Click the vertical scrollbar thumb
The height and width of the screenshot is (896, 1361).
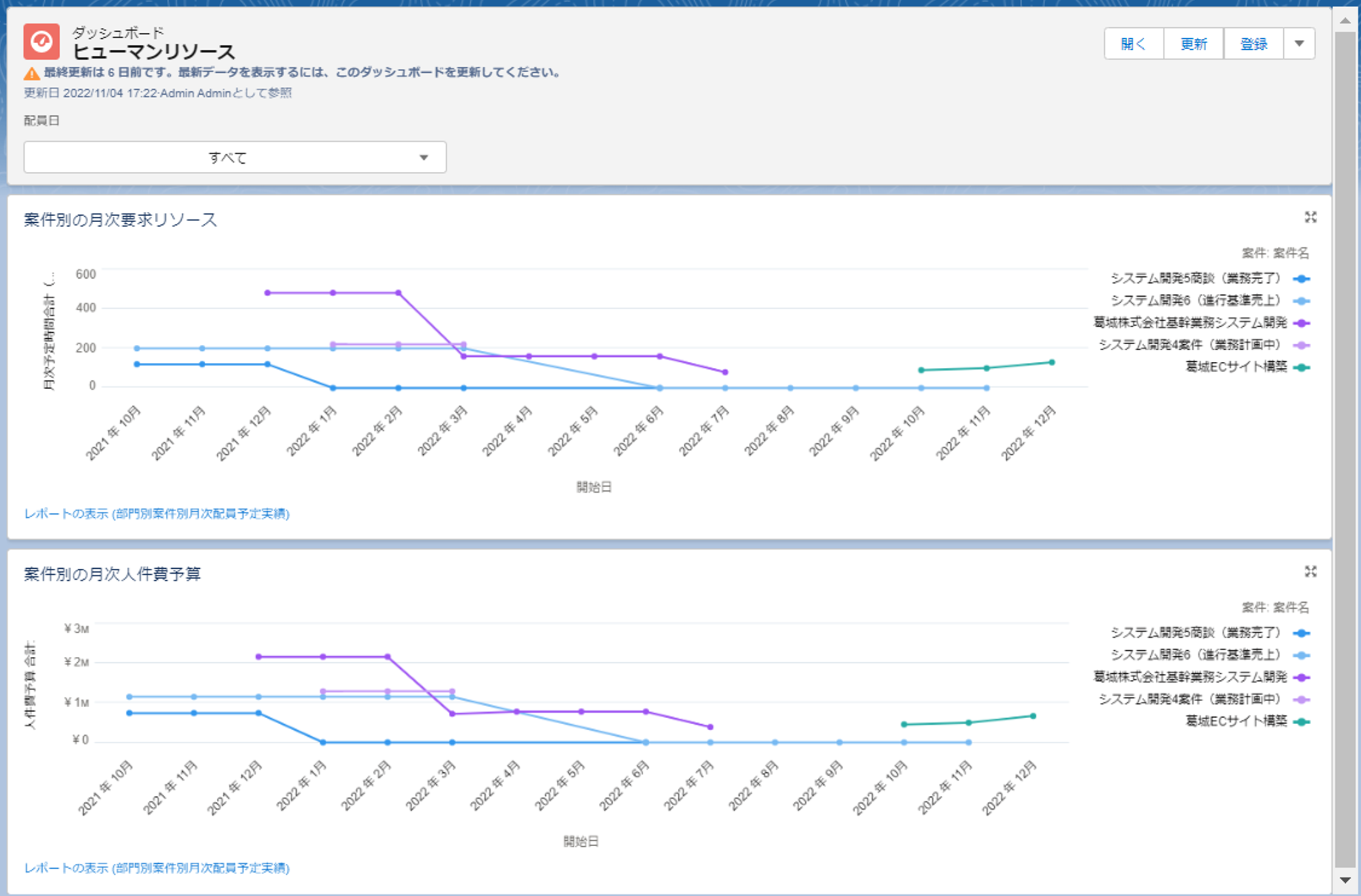[x=1345, y=449]
